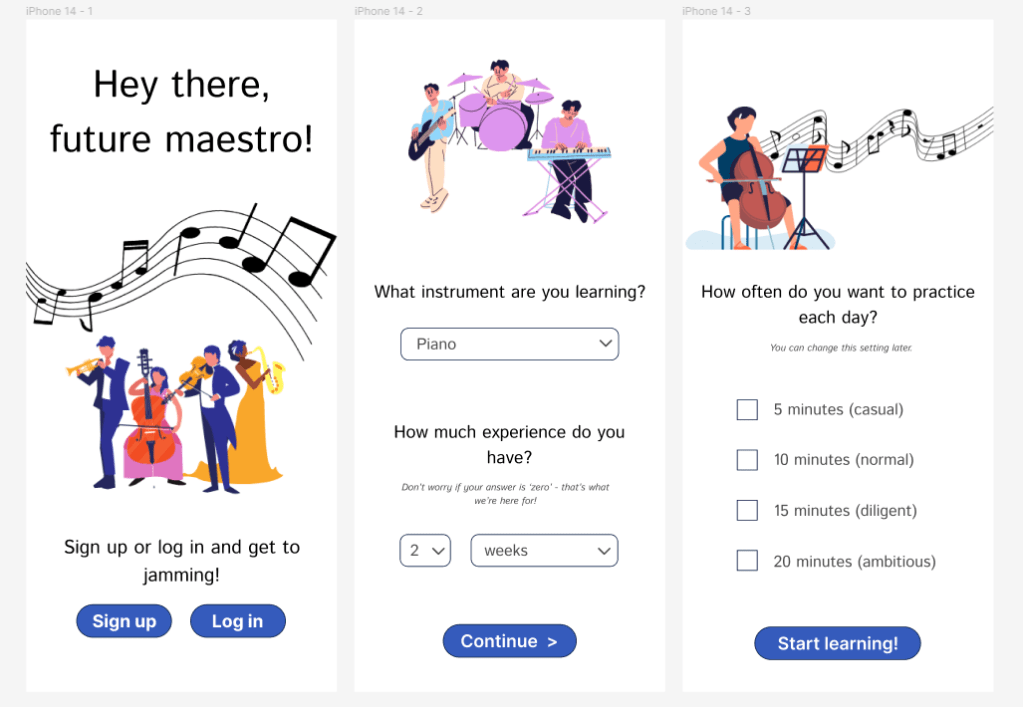This screenshot has height=707, width=1023.
Task: Click the Hey there, future maestro! heading
Action: [x=181, y=112]
